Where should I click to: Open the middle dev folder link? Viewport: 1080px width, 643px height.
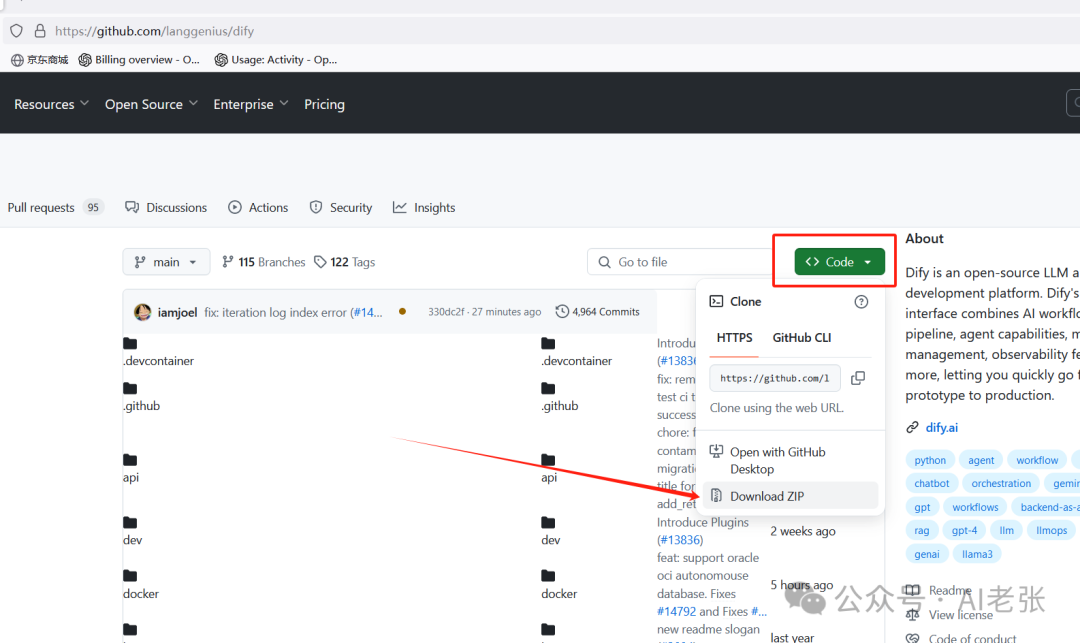(550, 540)
